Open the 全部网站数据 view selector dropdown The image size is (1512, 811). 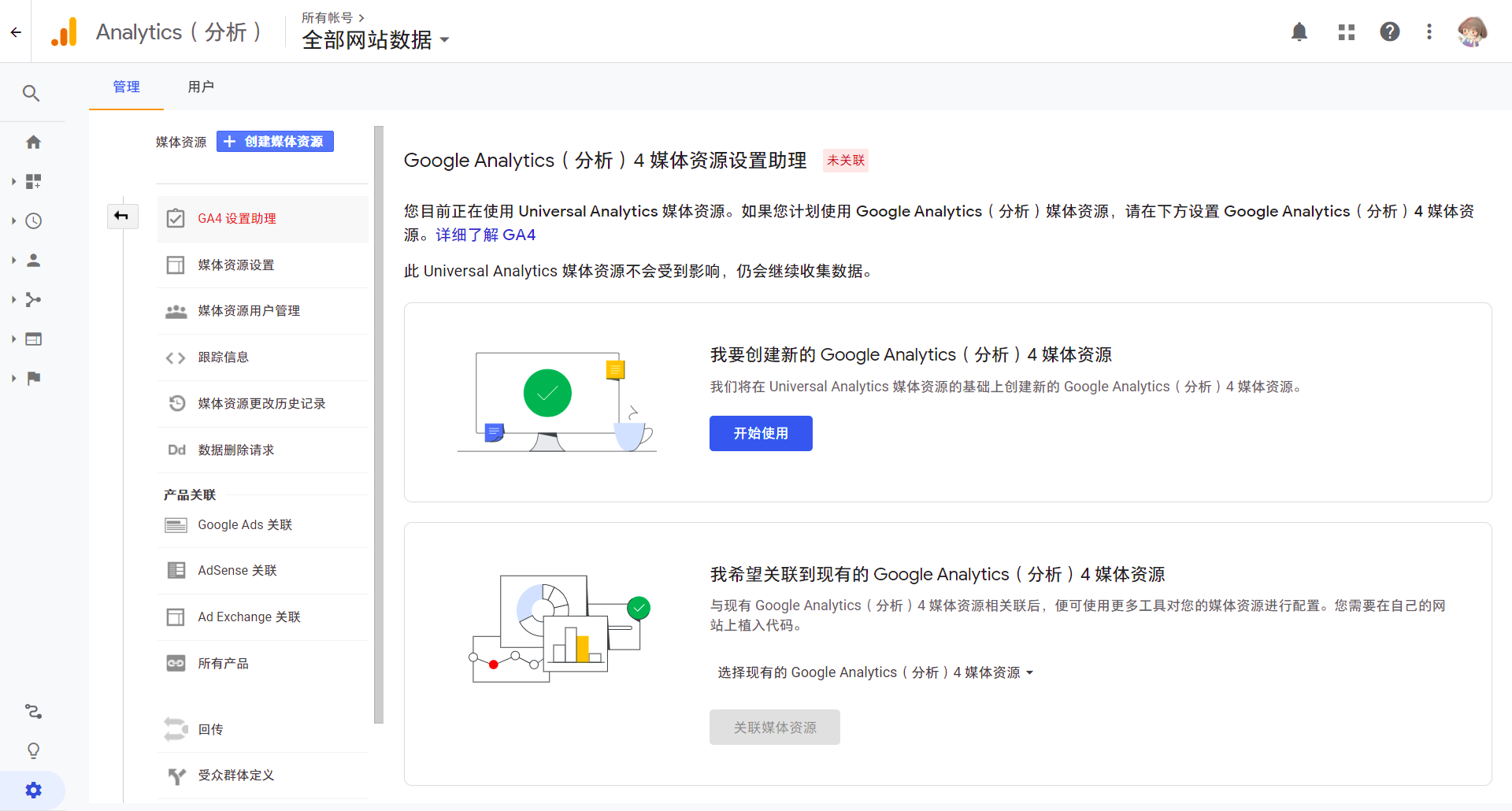[x=376, y=39]
